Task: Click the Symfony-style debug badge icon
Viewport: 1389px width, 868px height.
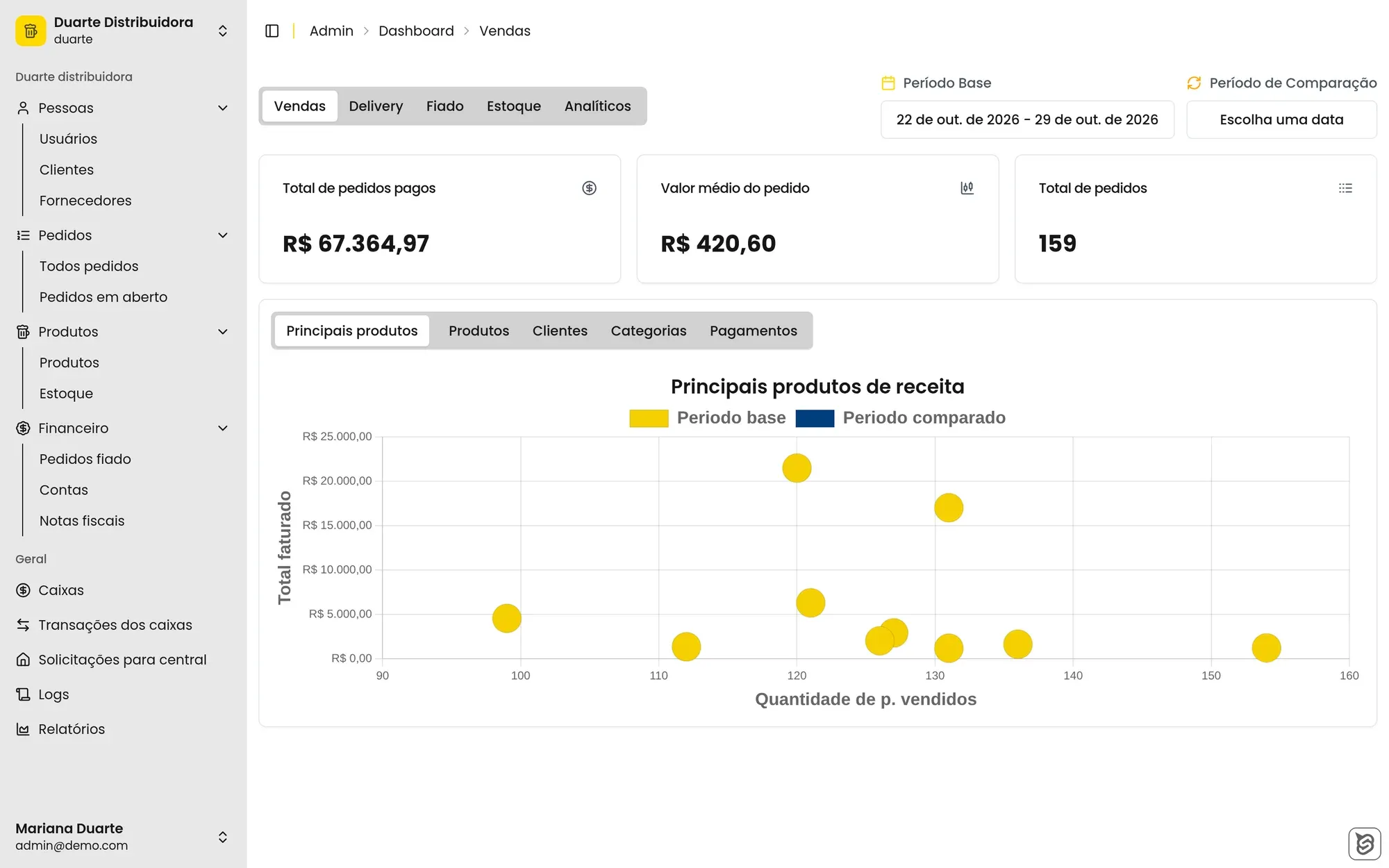Action: coord(1364,844)
